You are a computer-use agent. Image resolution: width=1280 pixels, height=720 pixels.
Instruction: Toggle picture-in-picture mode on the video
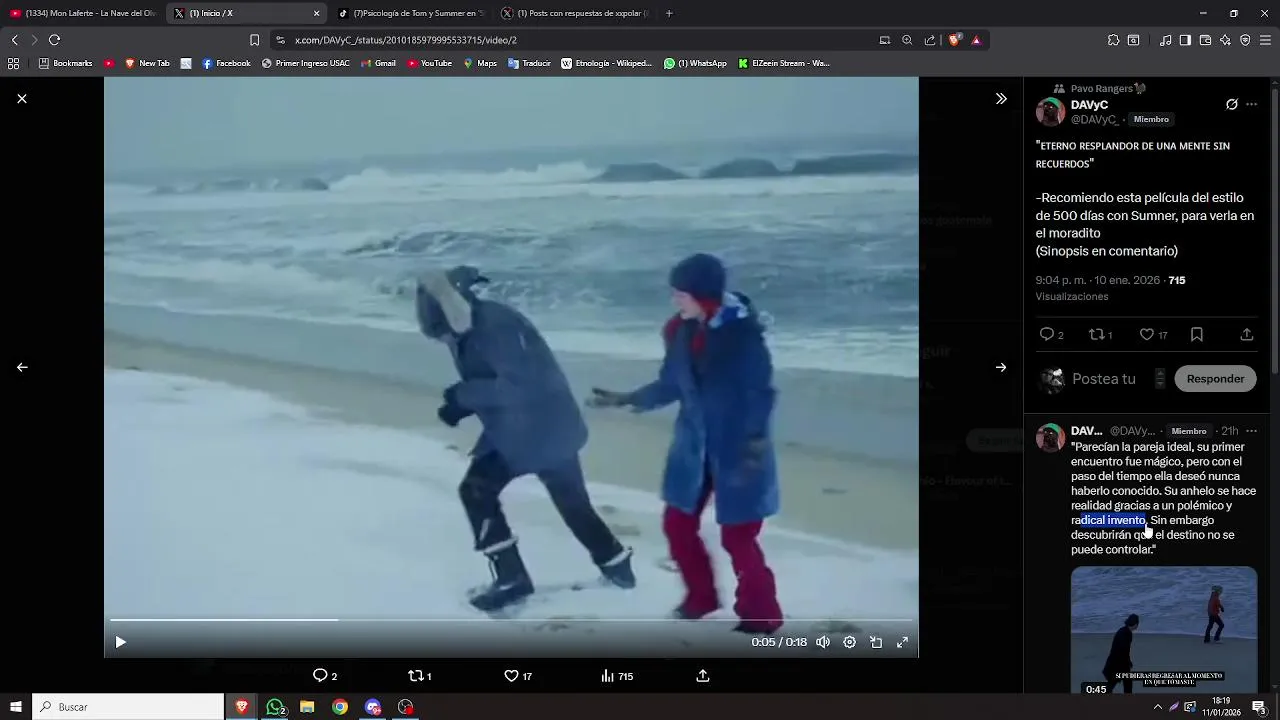coord(876,642)
